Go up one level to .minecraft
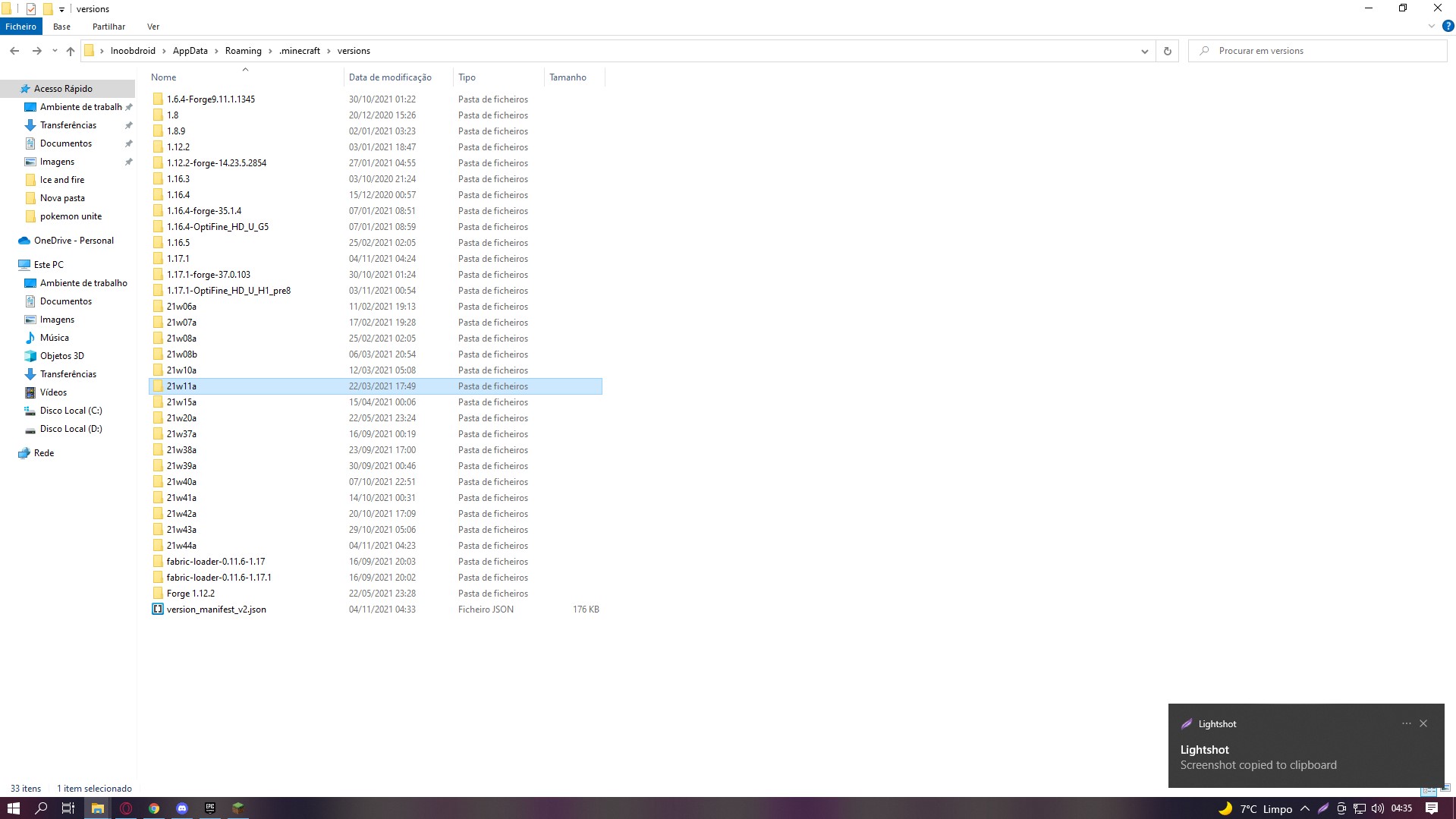Viewport: 1456px width, 819px height. (71, 51)
